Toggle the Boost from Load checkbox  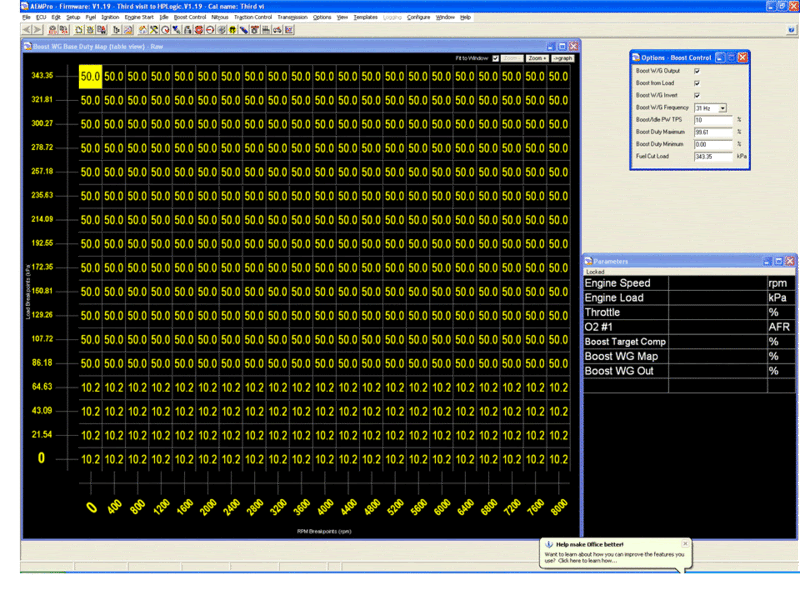coord(697,83)
